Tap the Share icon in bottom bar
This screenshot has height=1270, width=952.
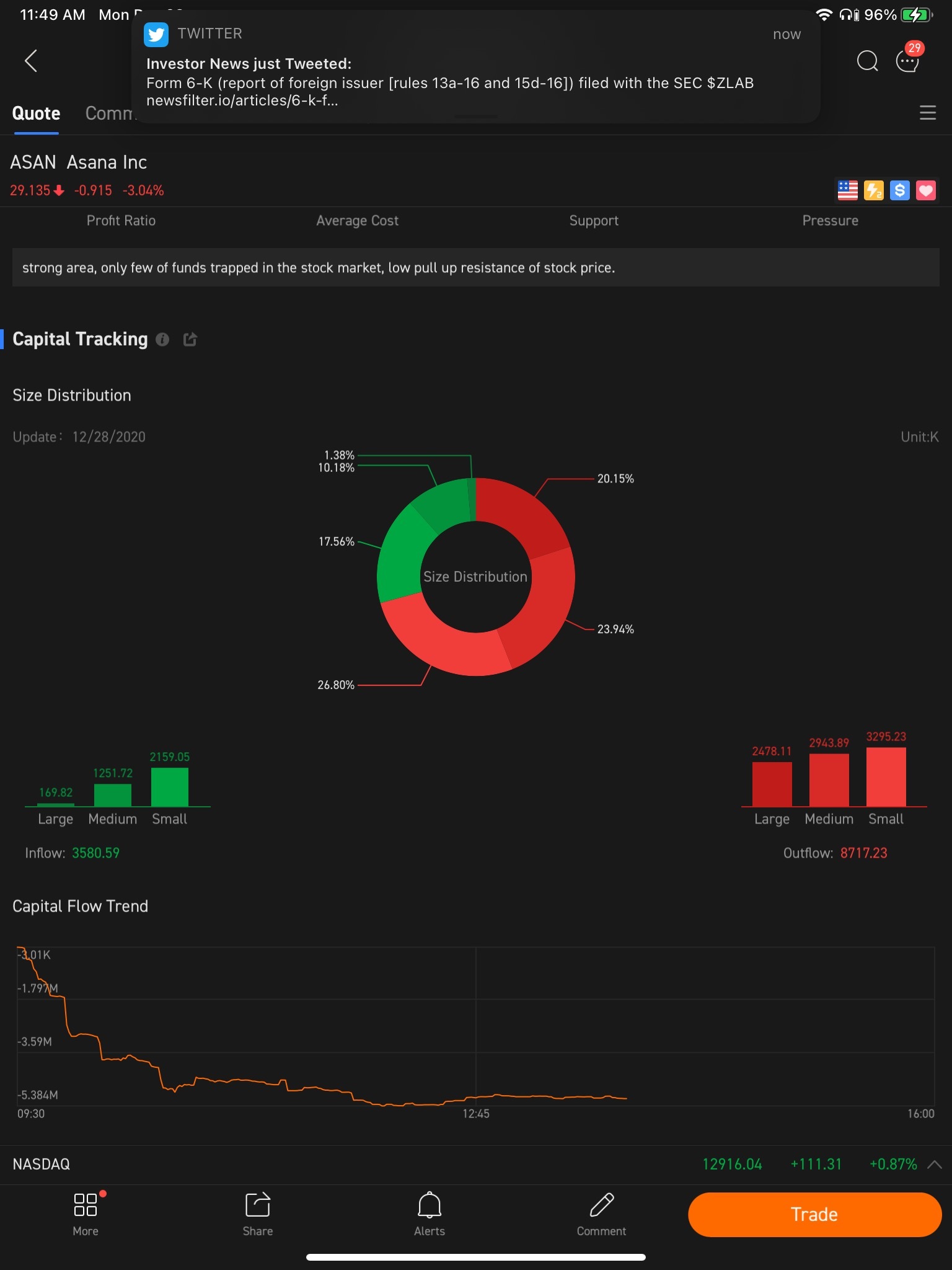click(258, 1214)
